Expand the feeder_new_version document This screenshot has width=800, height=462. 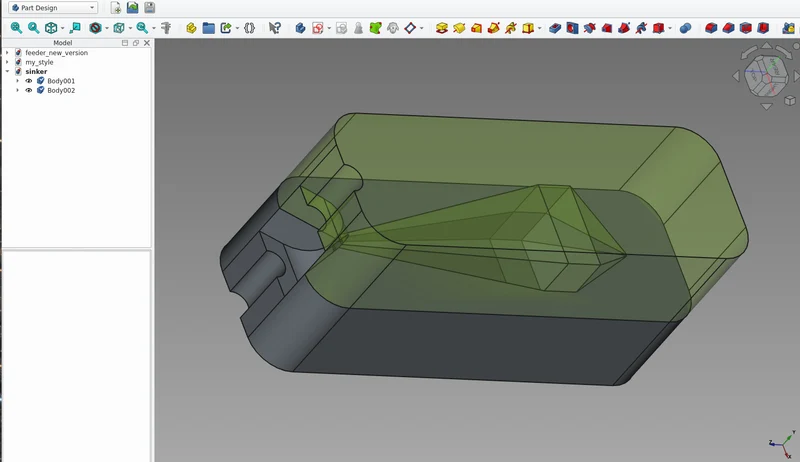pyautogui.click(x=7, y=53)
